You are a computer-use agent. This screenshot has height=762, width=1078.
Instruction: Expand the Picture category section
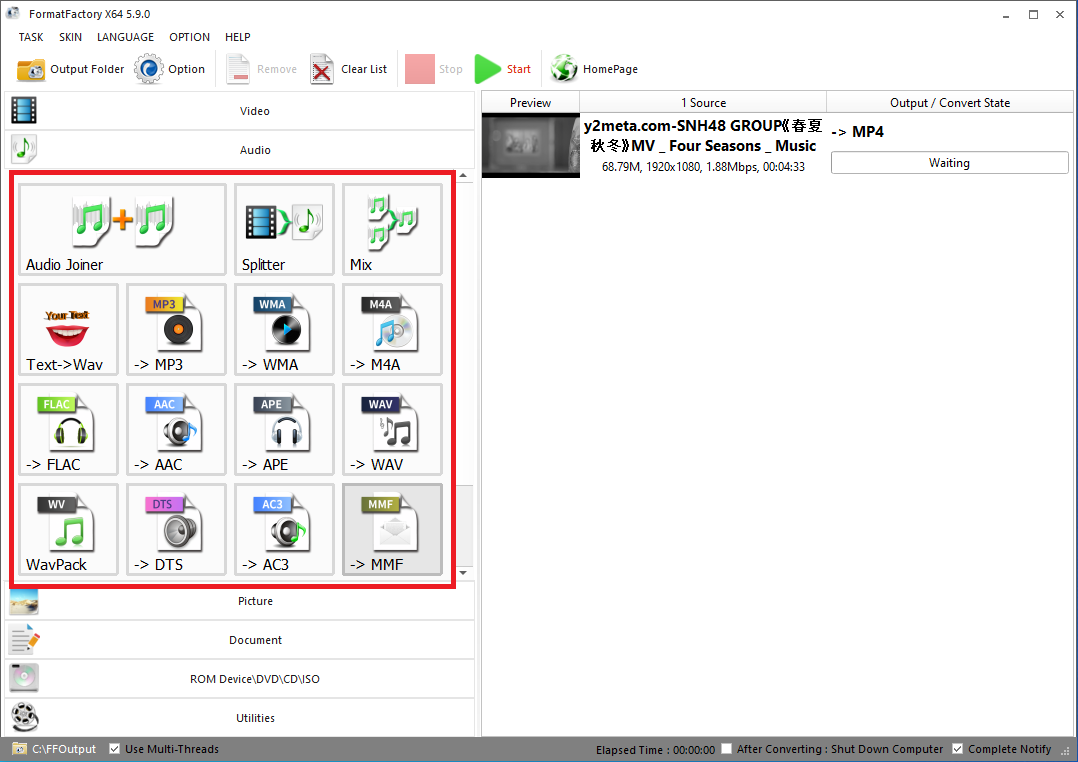tap(240, 601)
